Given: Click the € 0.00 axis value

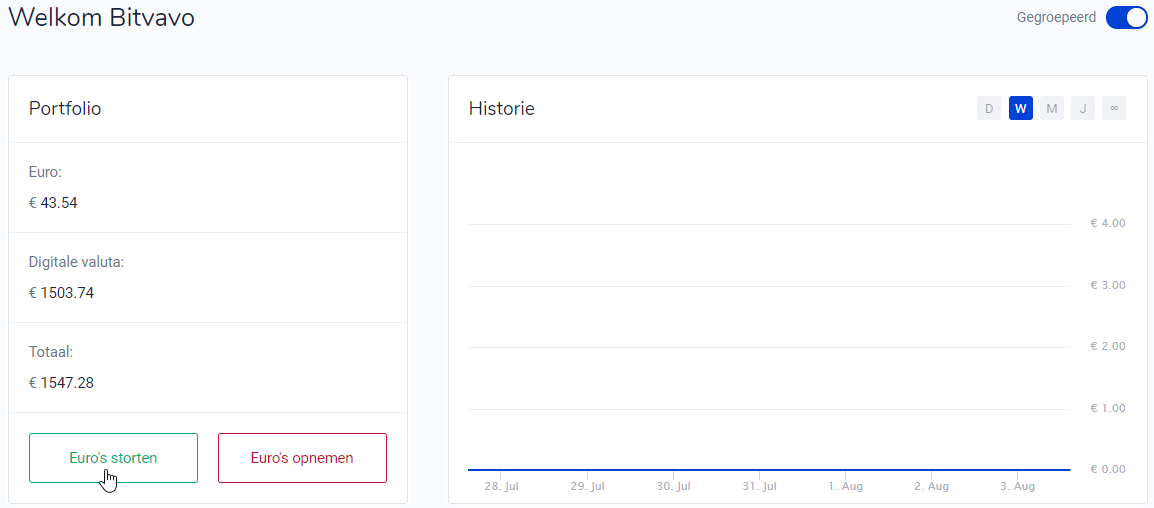Looking at the screenshot, I should 1108,469.
